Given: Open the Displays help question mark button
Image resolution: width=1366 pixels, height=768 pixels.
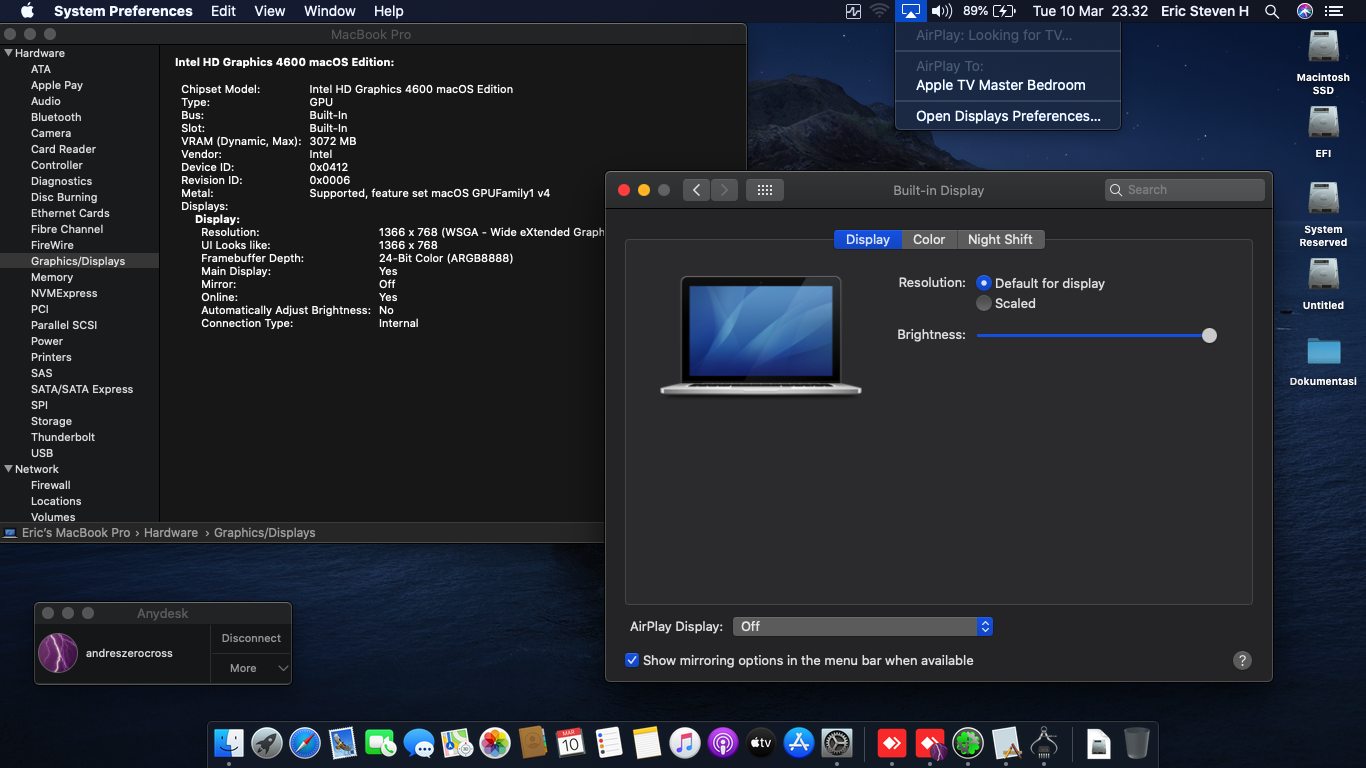Looking at the screenshot, I should (1242, 660).
